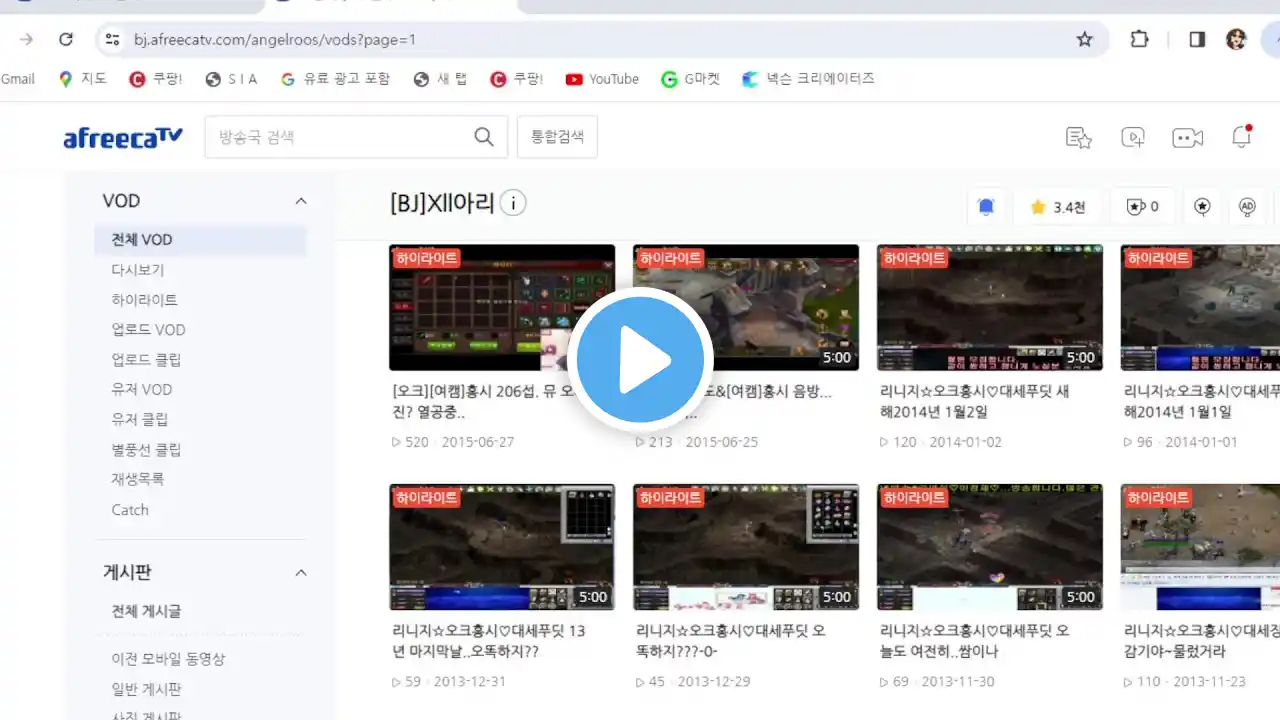Open the video title '오똑하지???-0-'
The width and height of the screenshot is (1280, 720).
731,641
